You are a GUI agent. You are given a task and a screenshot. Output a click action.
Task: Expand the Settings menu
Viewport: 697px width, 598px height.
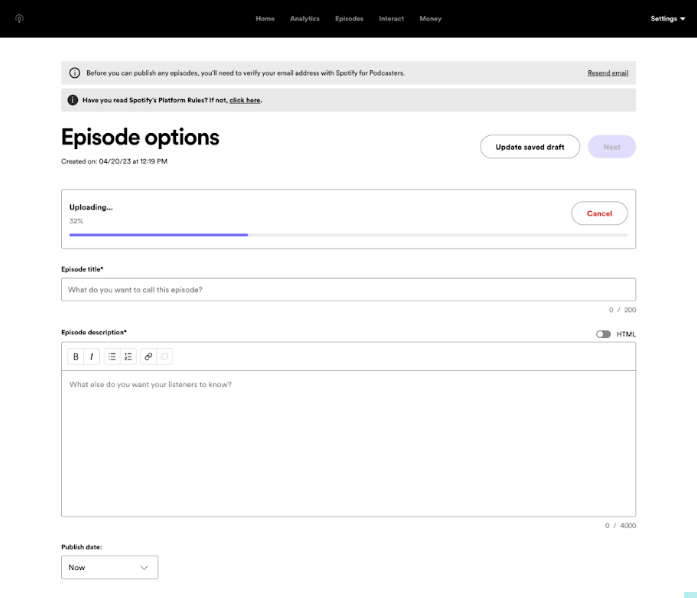pos(667,18)
